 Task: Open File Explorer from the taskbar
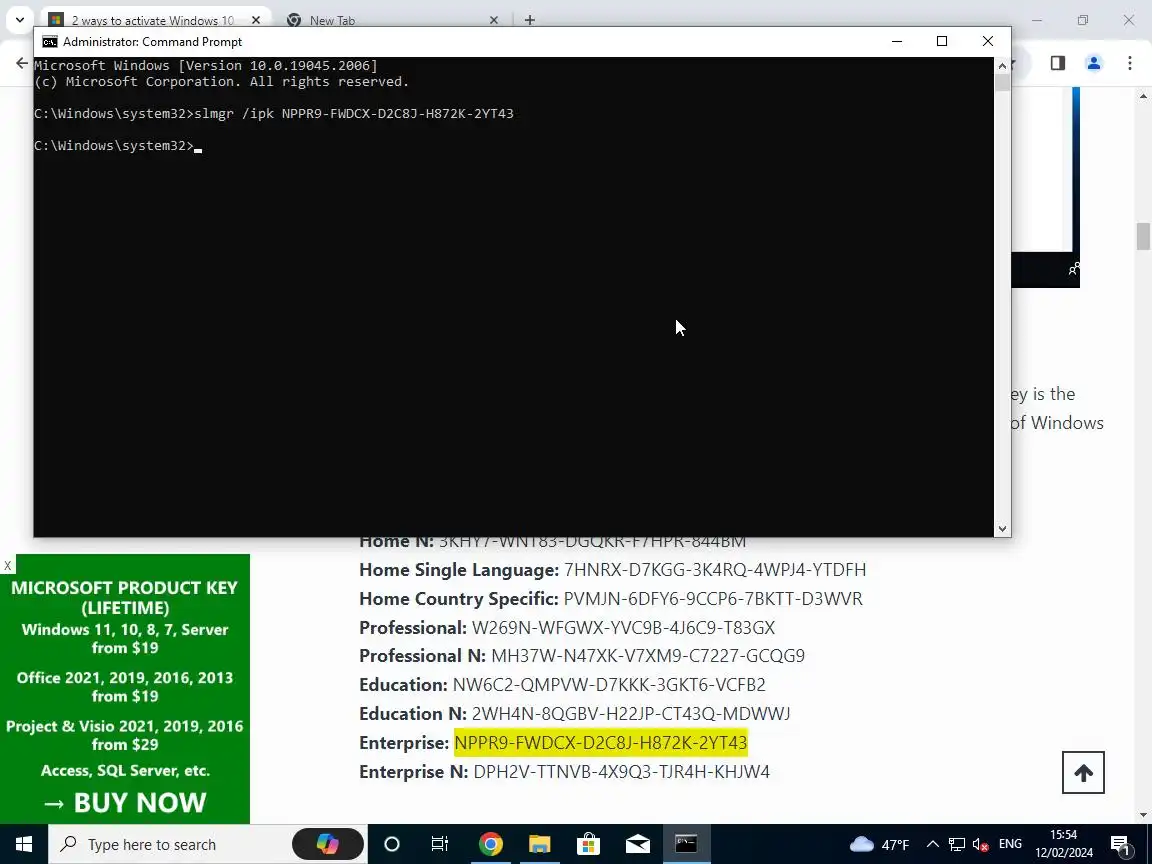[539, 844]
